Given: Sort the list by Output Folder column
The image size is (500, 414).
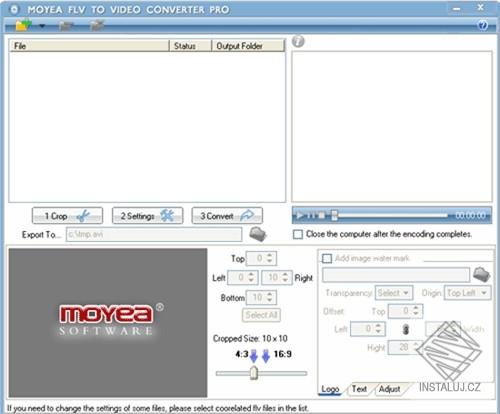Looking at the screenshot, I should click(x=248, y=46).
